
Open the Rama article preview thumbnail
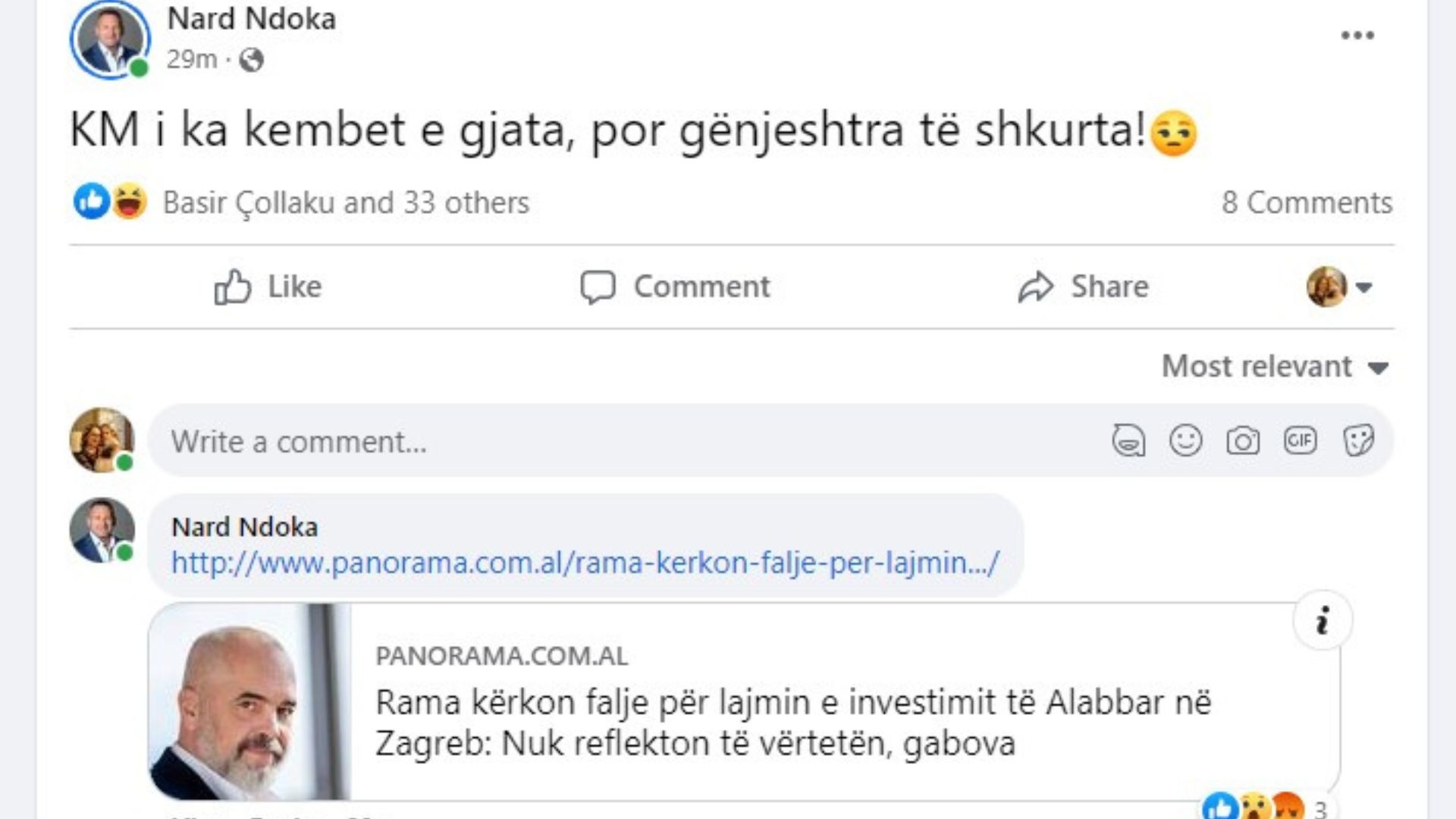(x=250, y=701)
